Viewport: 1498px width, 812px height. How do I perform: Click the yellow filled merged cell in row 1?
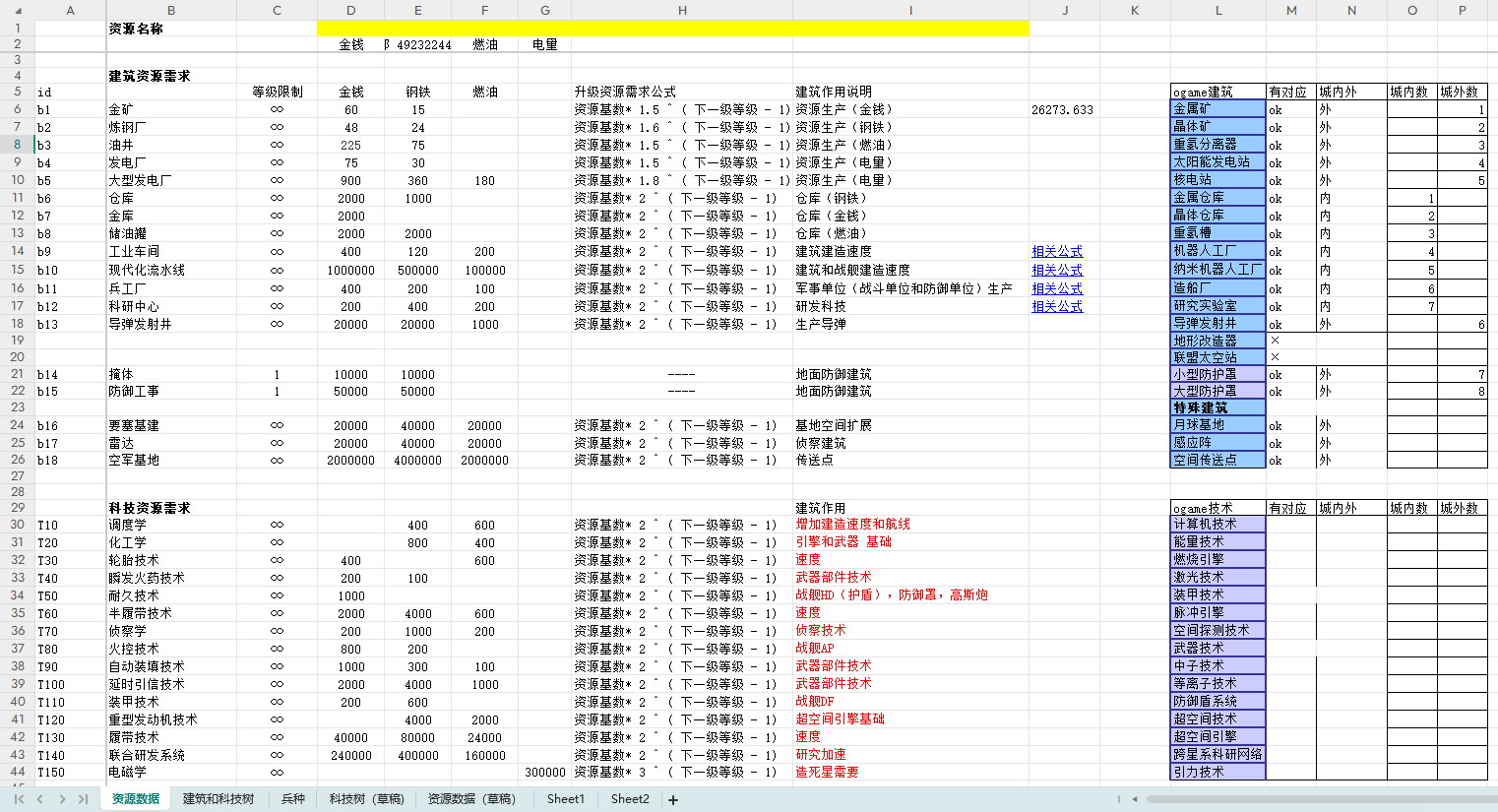[672, 29]
